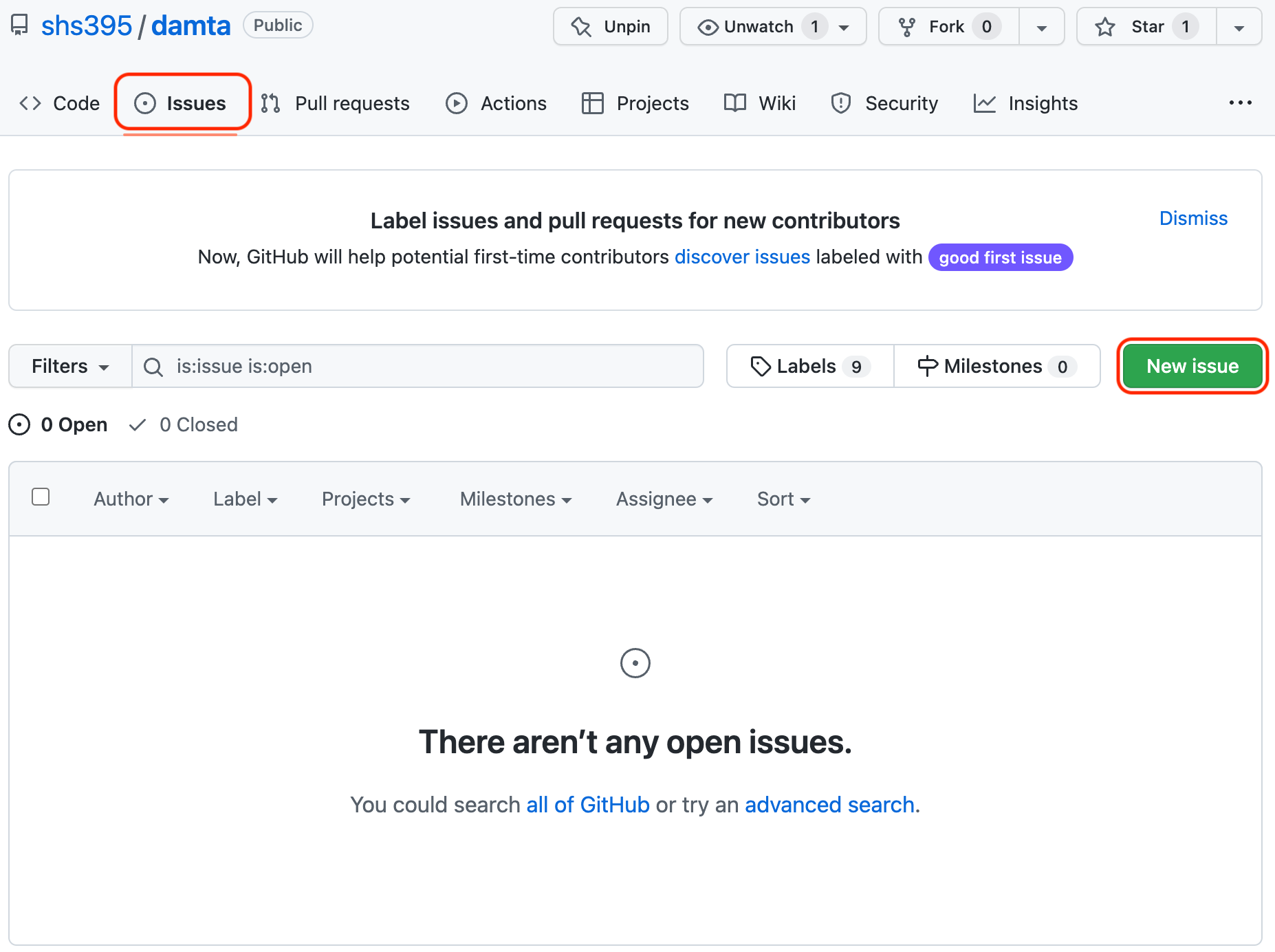
Task: Click the Milestones count badge 0
Action: click(1062, 367)
